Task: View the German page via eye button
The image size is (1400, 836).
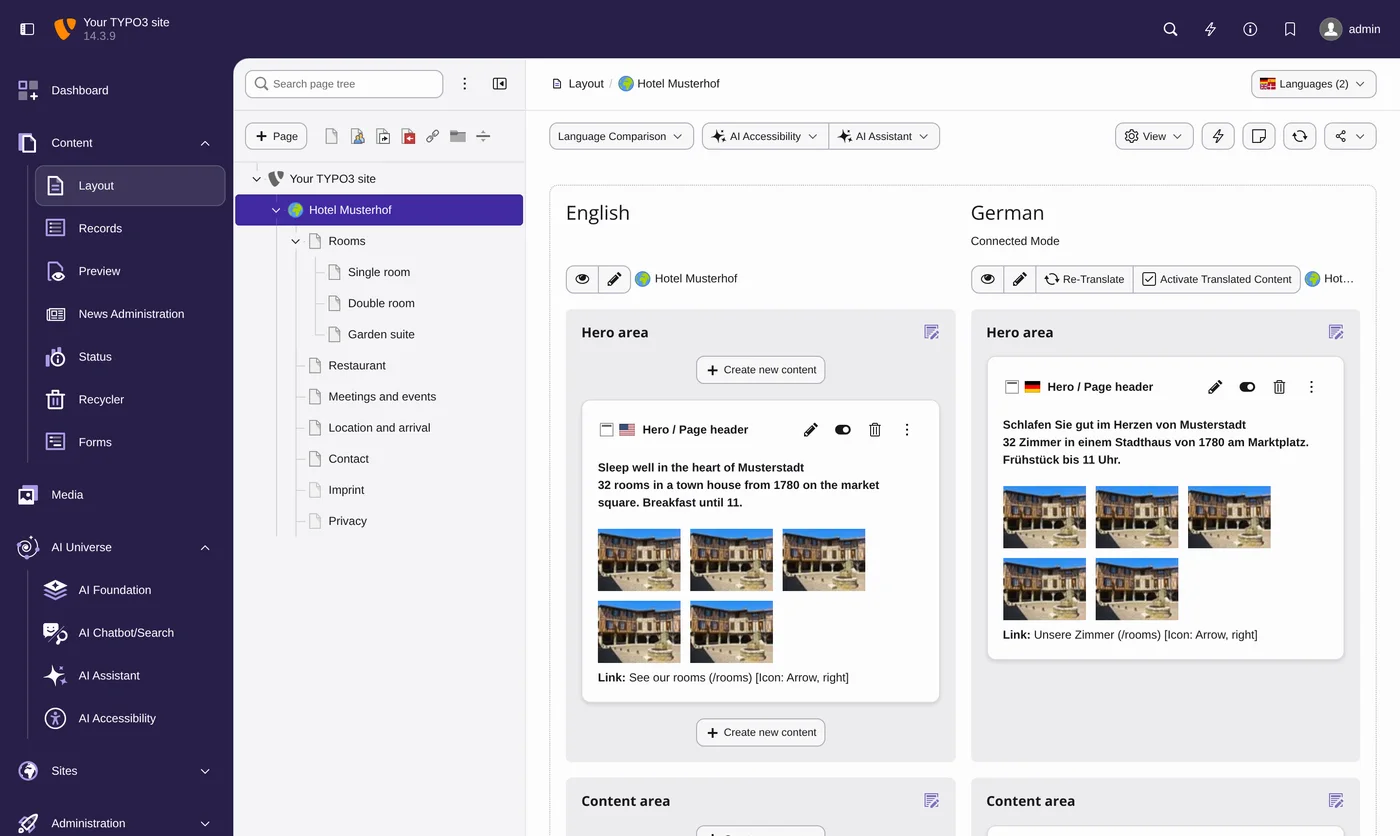Action: (987, 279)
